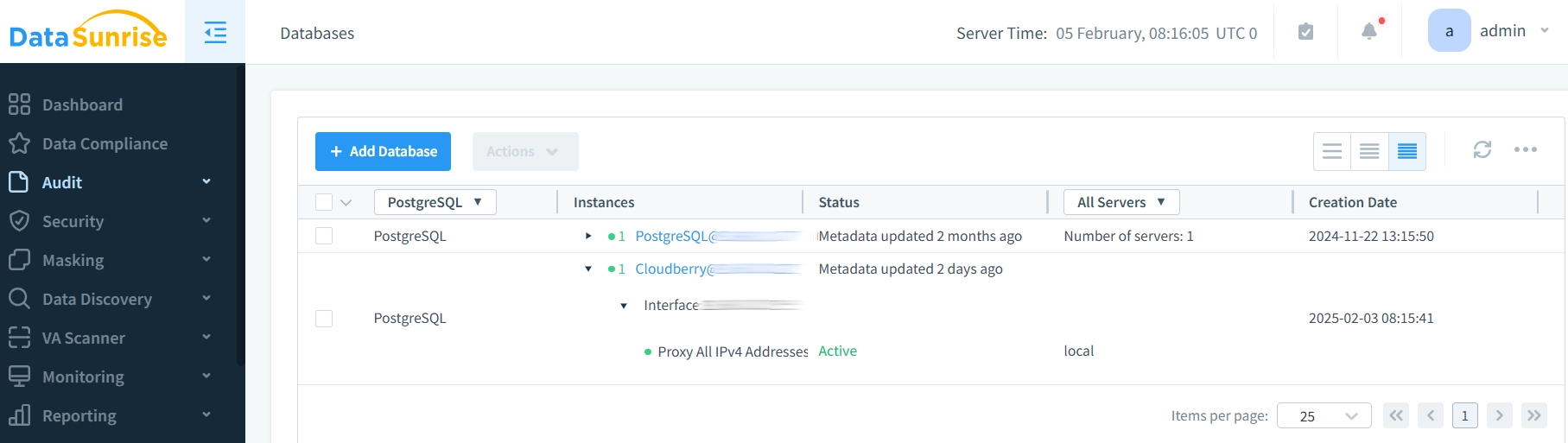Open the notifications bell
The width and height of the screenshot is (1568, 443).
coord(1369,32)
